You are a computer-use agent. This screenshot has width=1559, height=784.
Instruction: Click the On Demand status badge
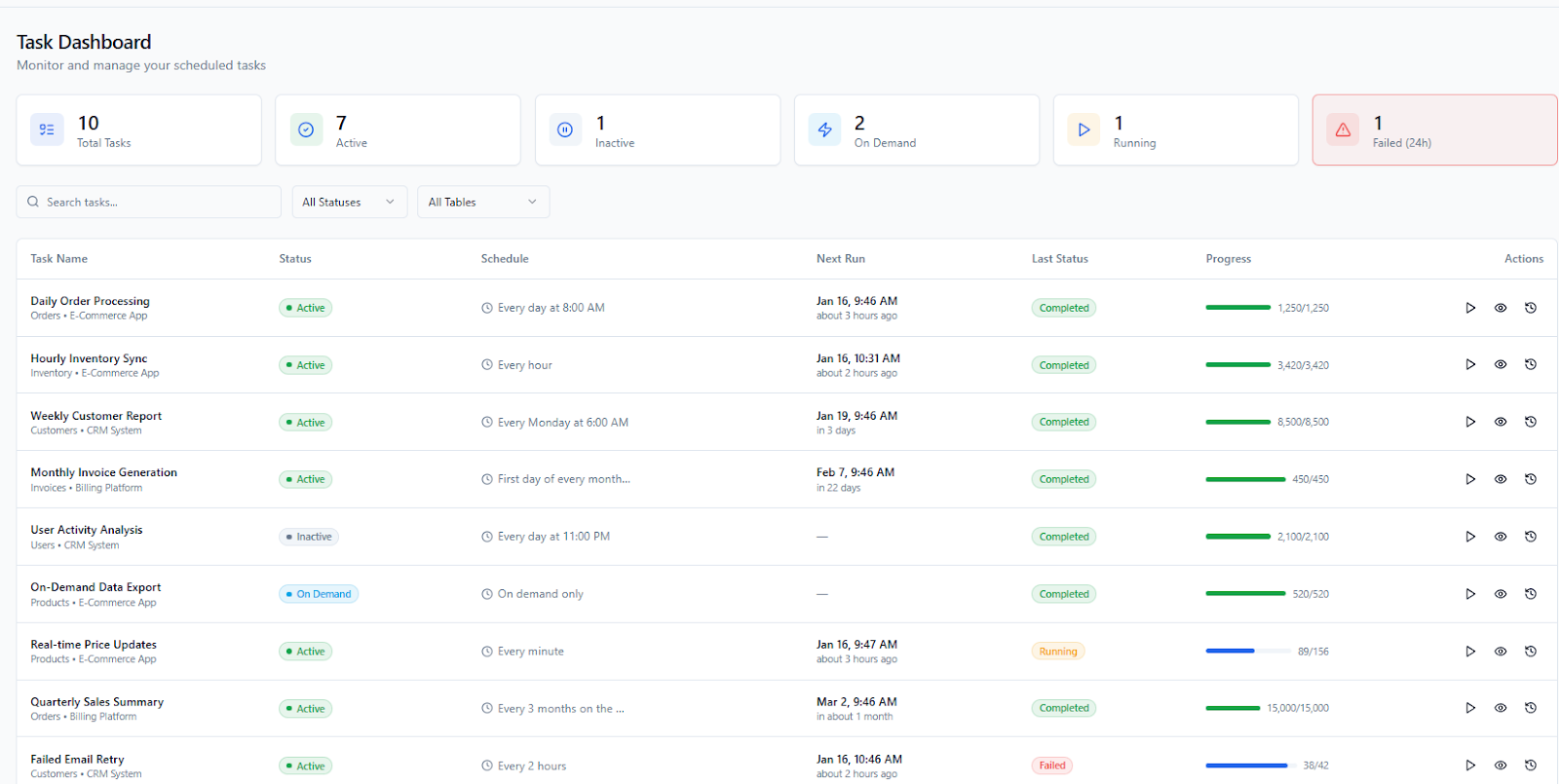click(319, 594)
